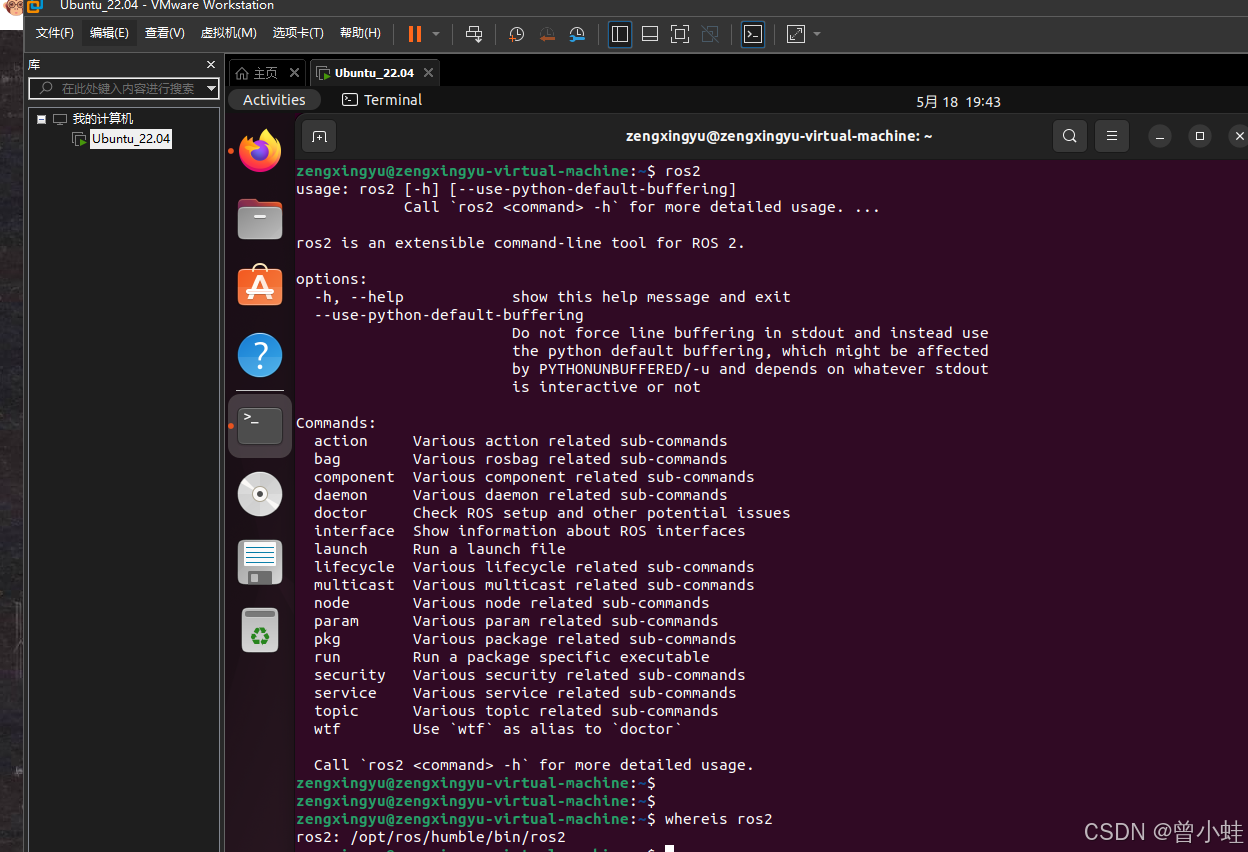Open the 编辑(E) menu
Screen dimensions: 1248x852
click(109, 33)
